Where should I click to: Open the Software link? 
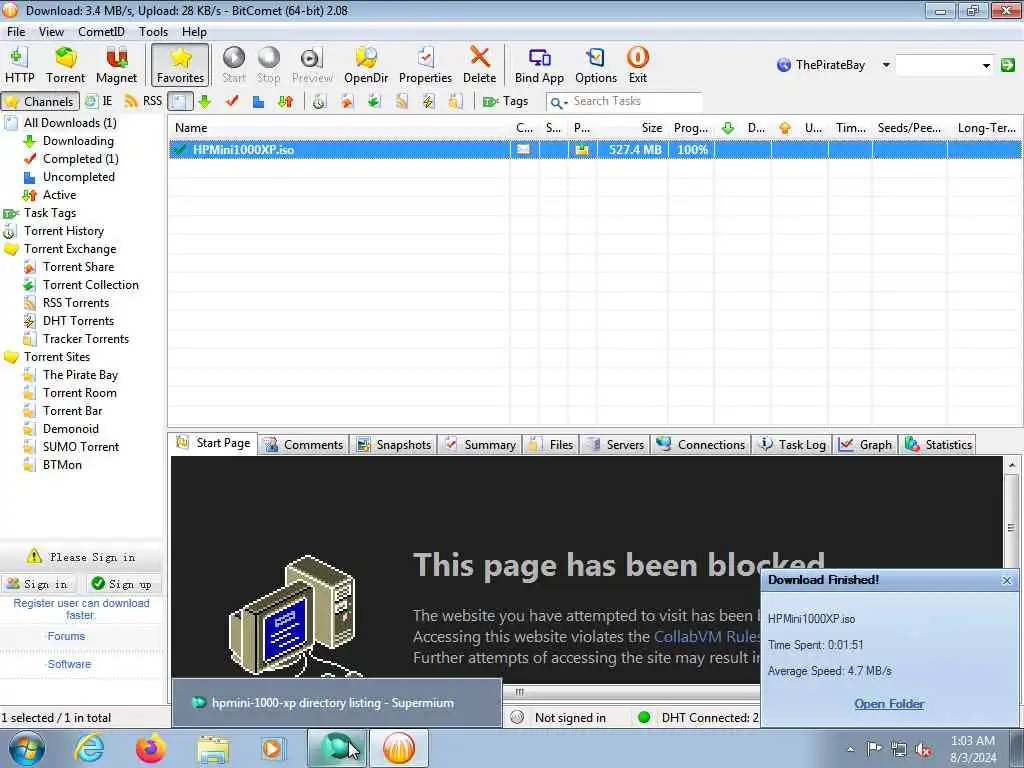69,664
